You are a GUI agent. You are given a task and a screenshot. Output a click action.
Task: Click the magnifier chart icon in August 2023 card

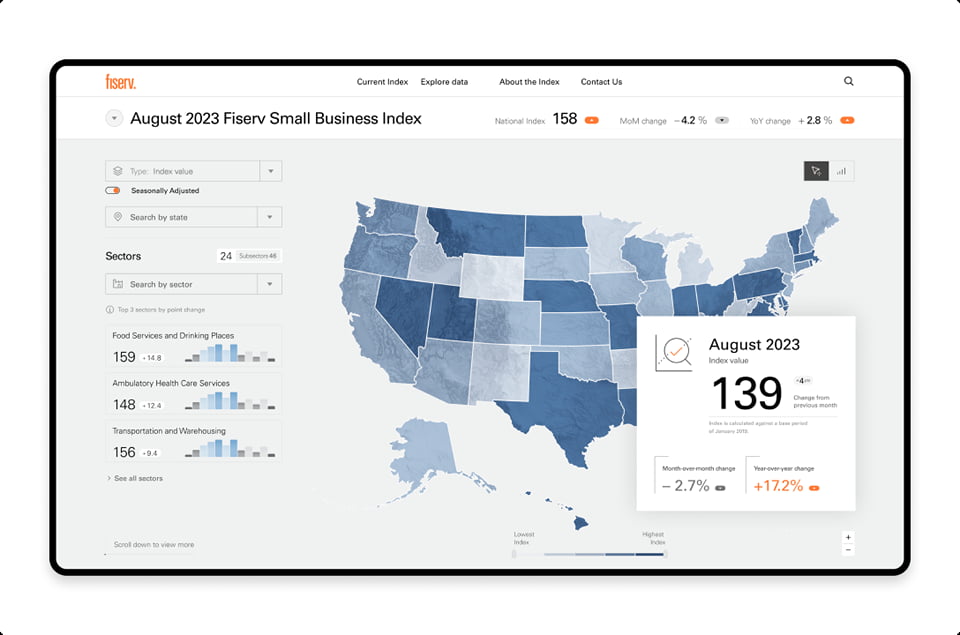point(673,353)
